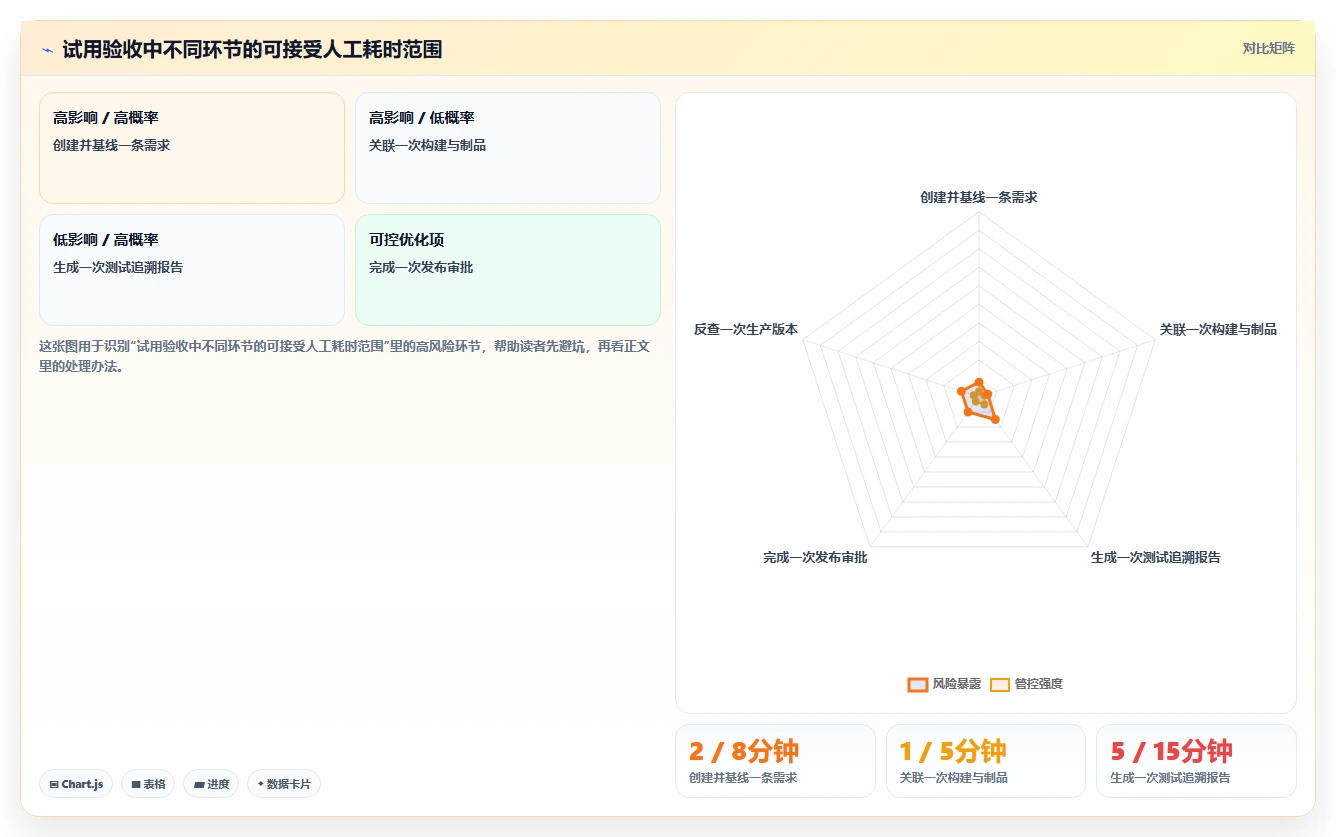This screenshot has width=1336, height=837.
Task: Click the 表格 tag chip
Action: [148, 784]
